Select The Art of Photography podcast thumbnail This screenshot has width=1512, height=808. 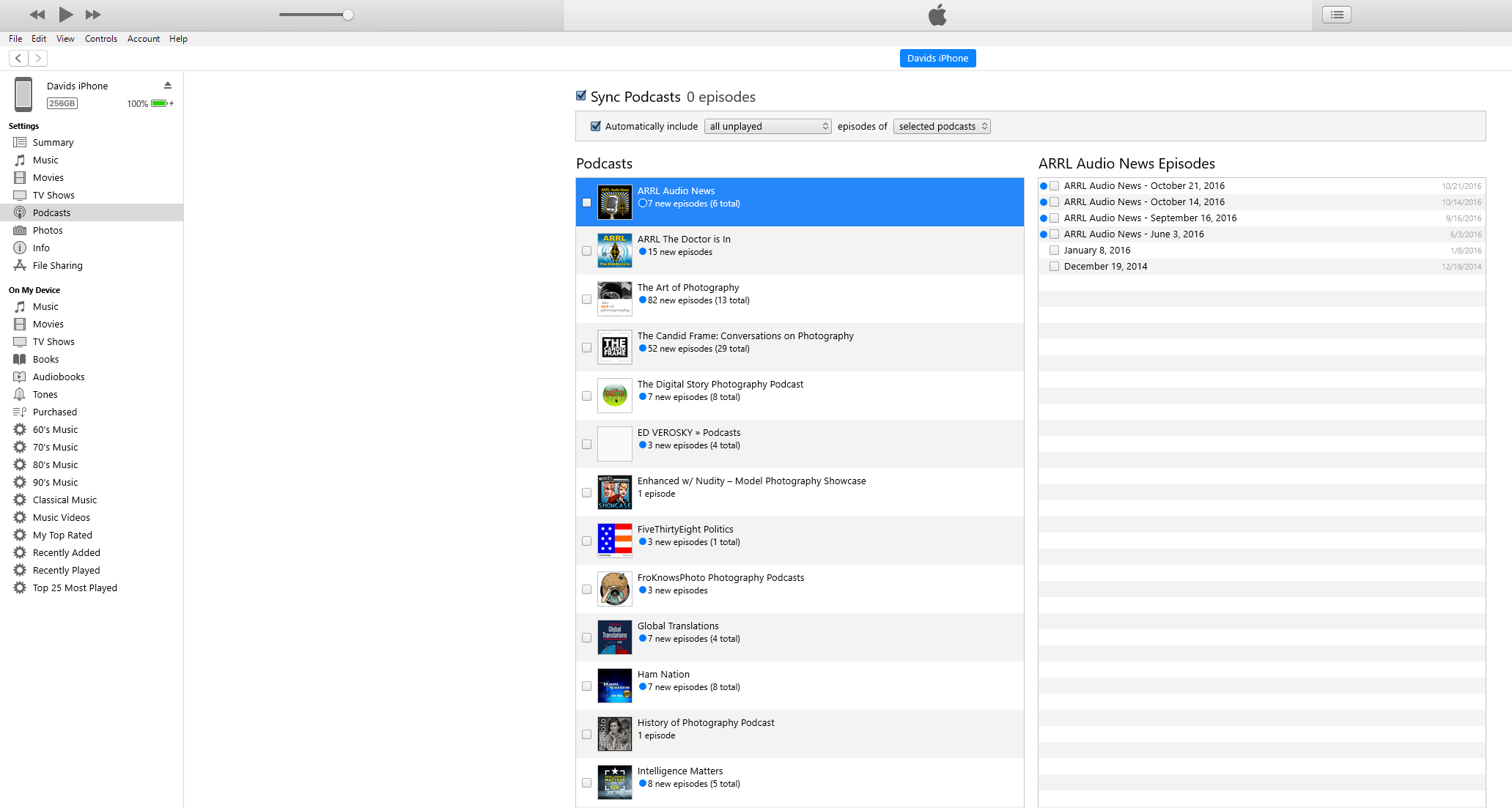pos(614,299)
